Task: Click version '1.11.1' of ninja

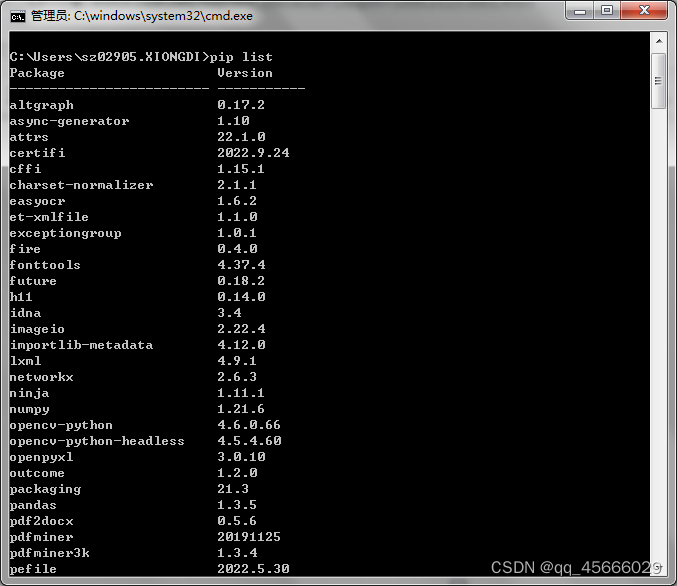Action: click(x=241, y=393)
